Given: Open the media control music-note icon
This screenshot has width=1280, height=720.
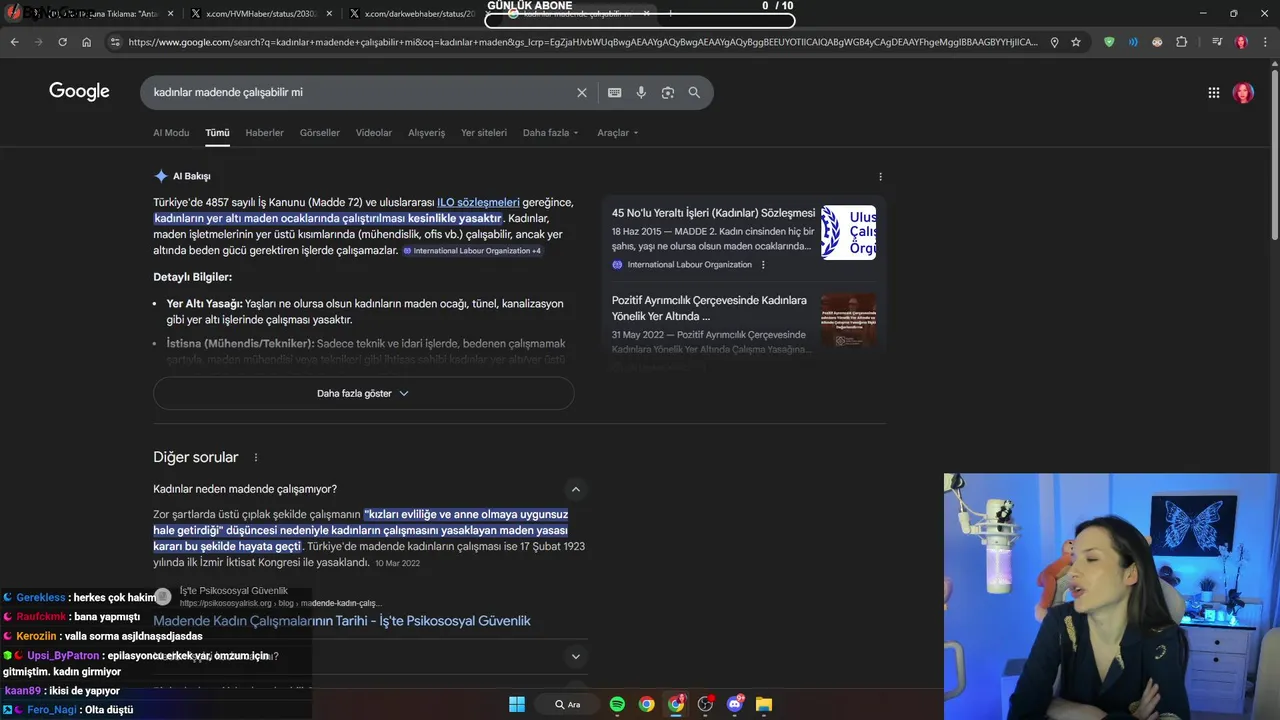Looking at the screenshot, I should pyautogui.click(x=1216, y=42).
